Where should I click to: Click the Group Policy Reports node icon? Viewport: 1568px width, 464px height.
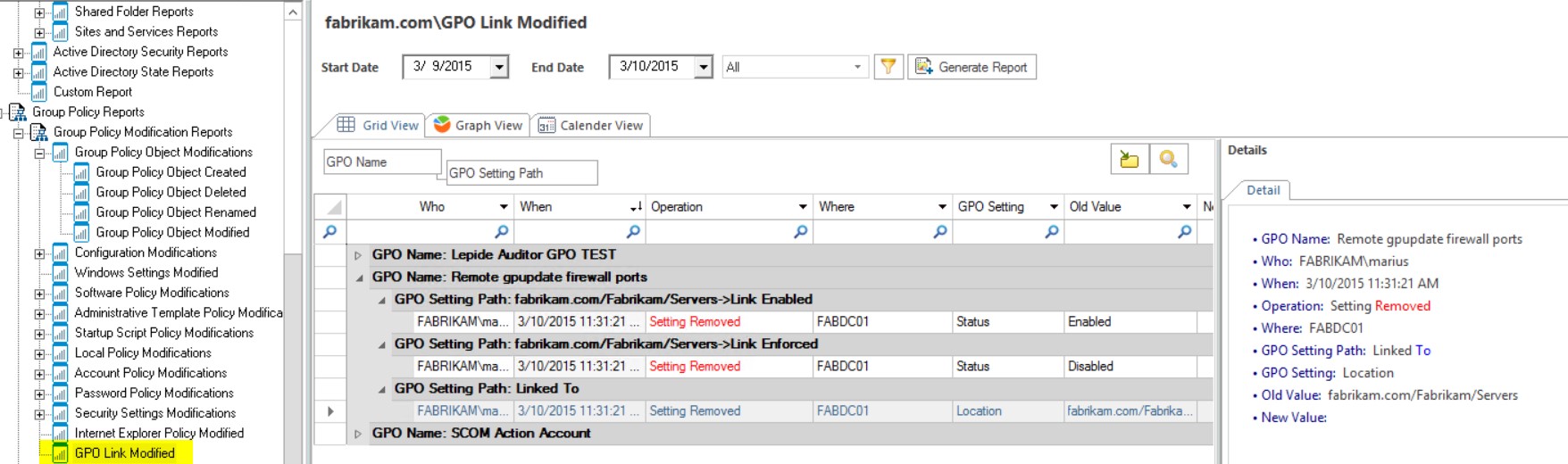click(18, 112)
